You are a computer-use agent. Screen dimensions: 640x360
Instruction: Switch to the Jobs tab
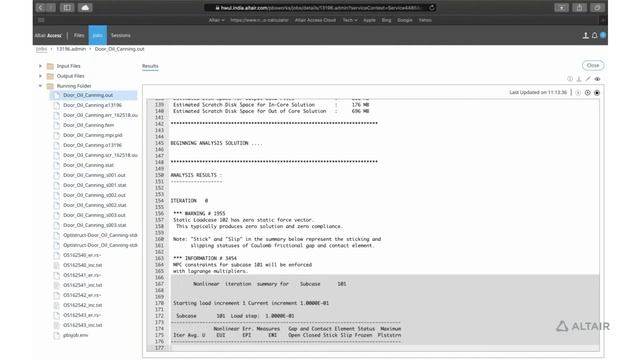(x=98, y=36)
